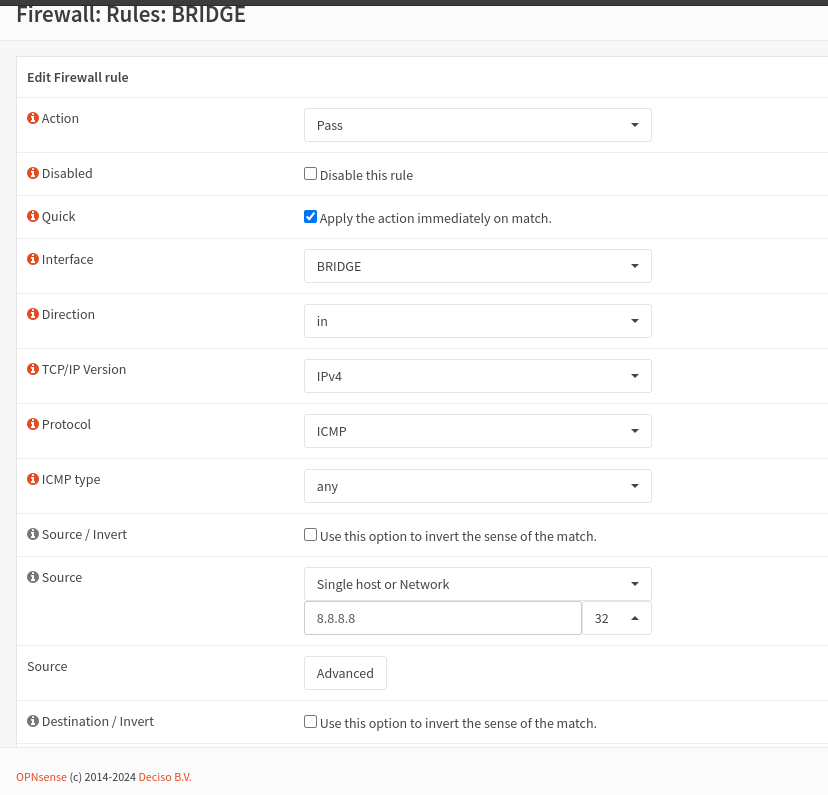Click the Advanced button under Source
This screenshot has height=795, width=828.
point(345,673)
